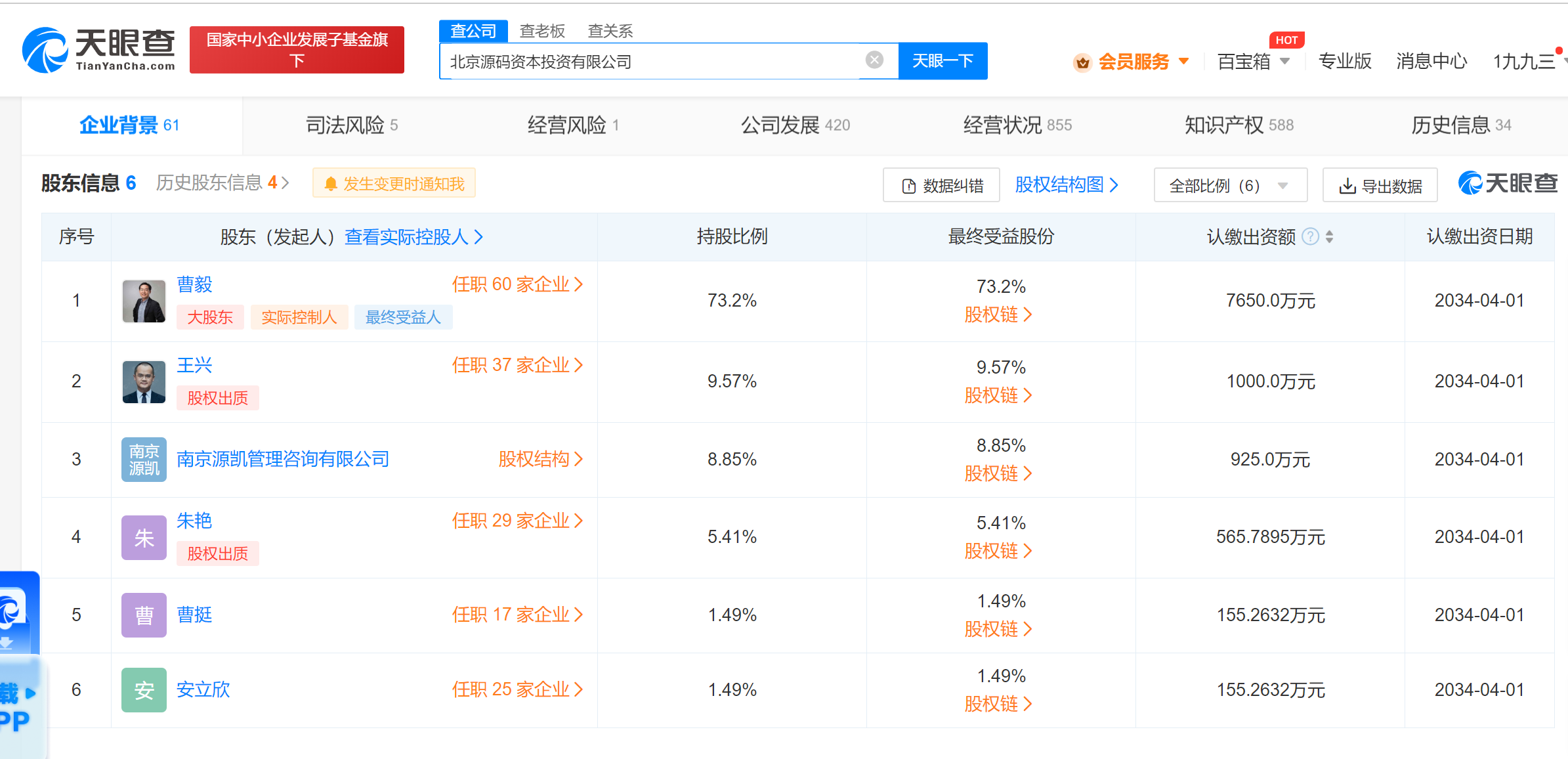Click the purple 朱 avatar icon
This screenshot has height=759, width=1568.
click(x=144, y=538)
